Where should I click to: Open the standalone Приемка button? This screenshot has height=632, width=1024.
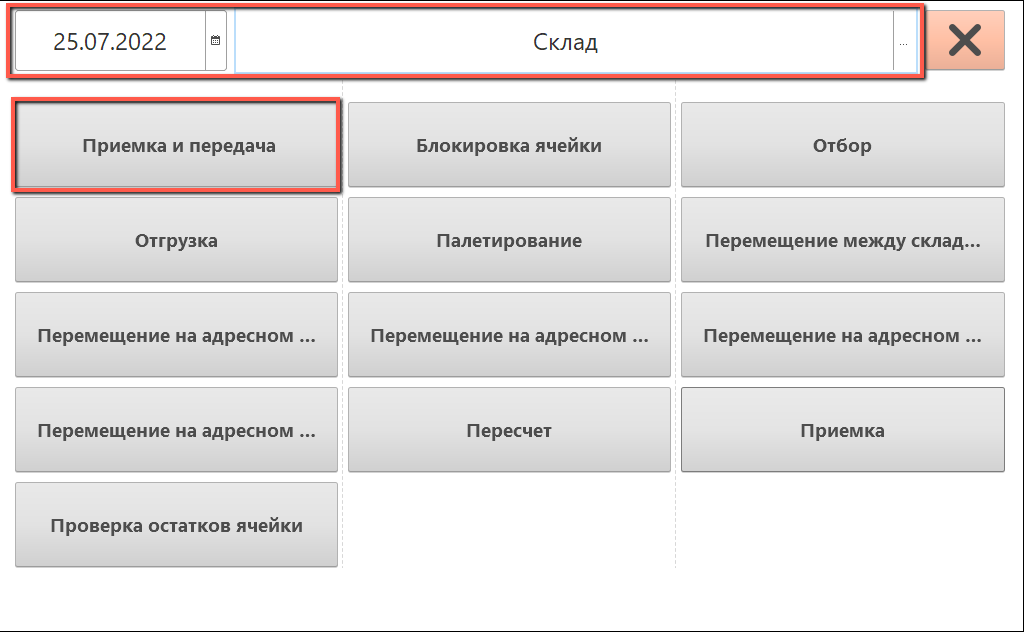842,431
